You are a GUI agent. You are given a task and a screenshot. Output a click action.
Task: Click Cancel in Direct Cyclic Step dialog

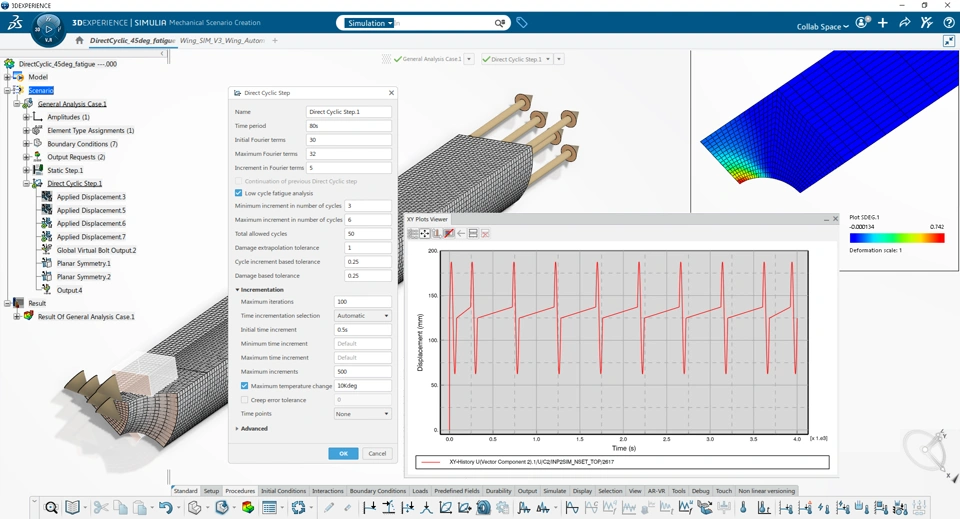(x=377, y=454)
